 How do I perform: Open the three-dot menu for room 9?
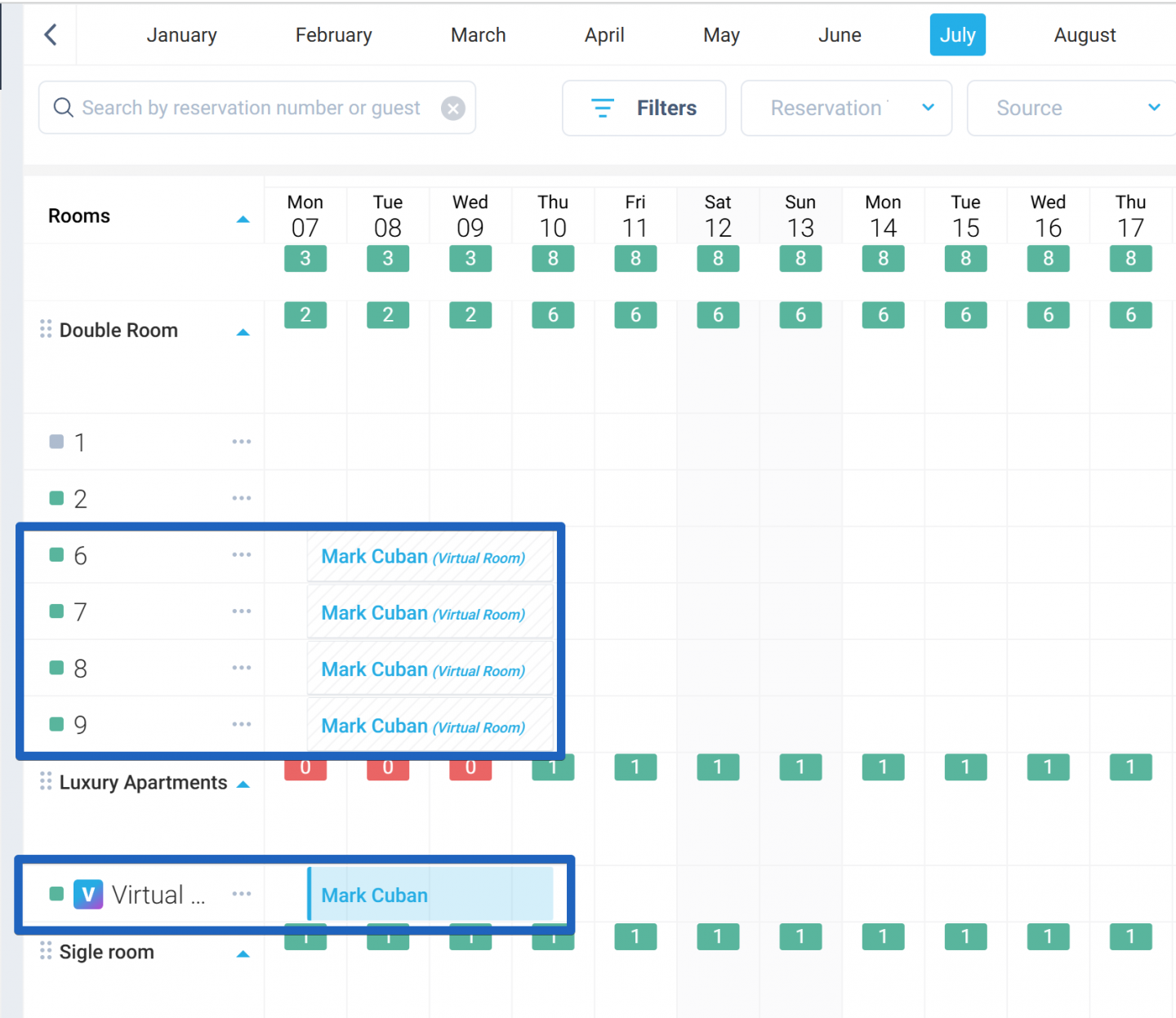[241, 724]
